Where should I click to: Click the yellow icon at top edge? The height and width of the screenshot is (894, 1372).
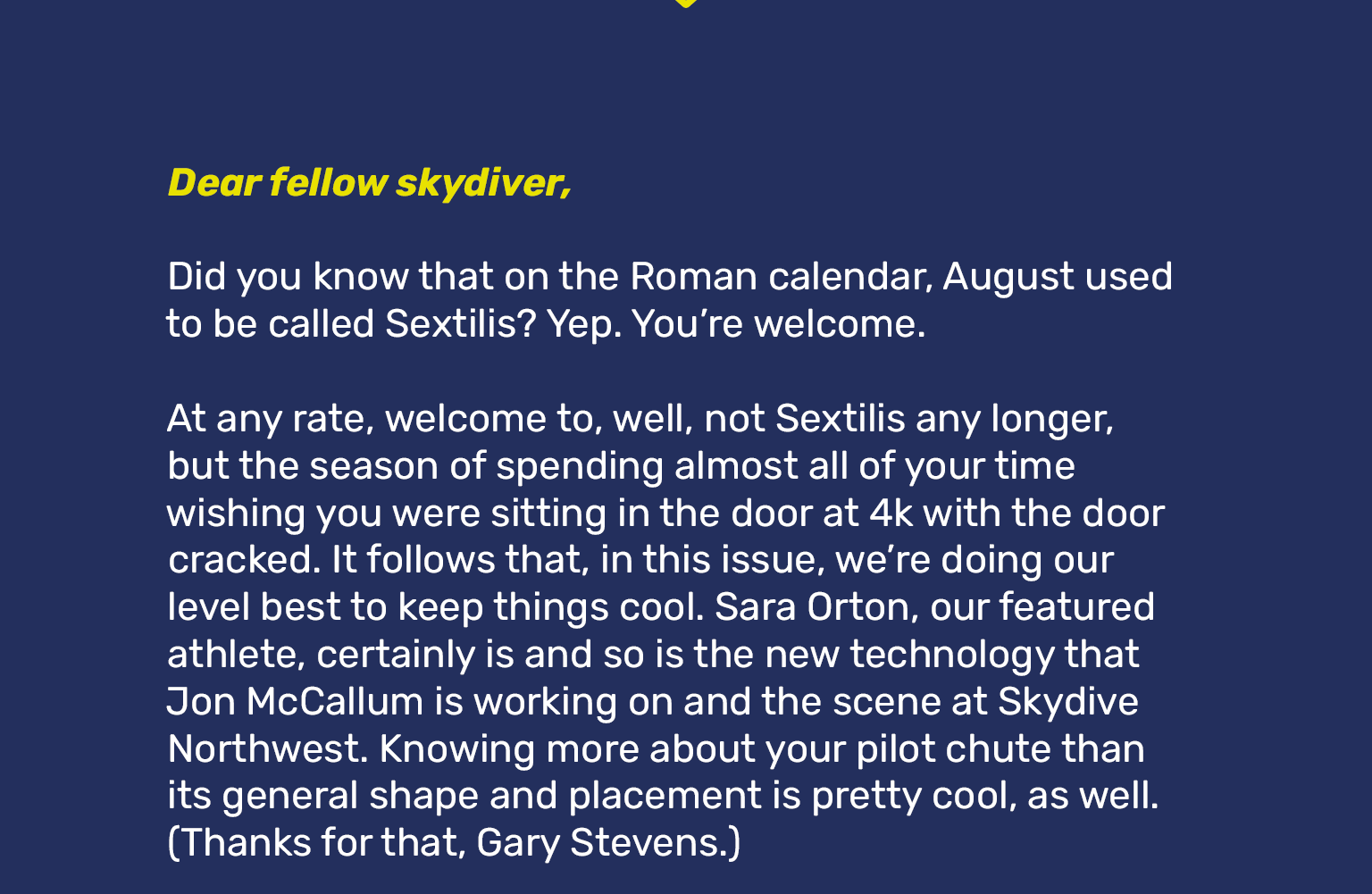685,3
